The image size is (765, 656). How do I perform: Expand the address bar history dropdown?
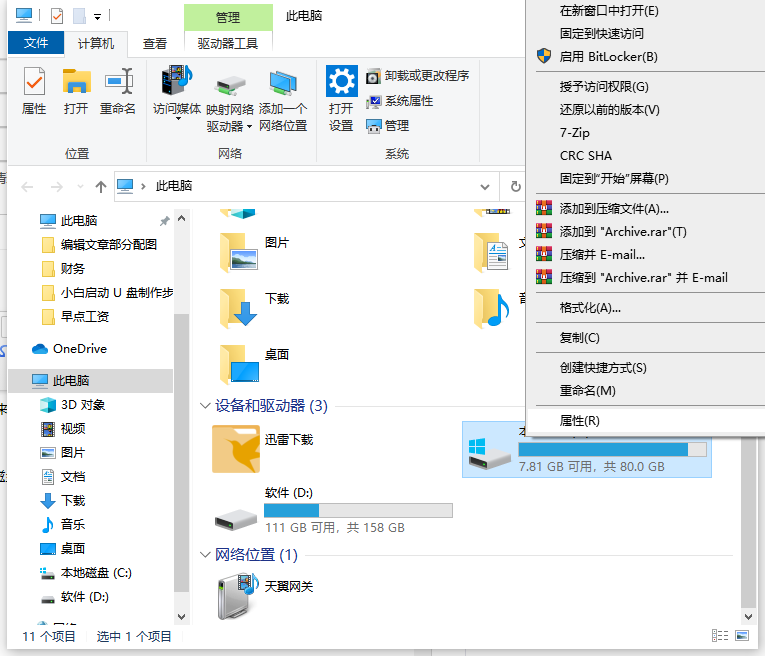point(485,186)
